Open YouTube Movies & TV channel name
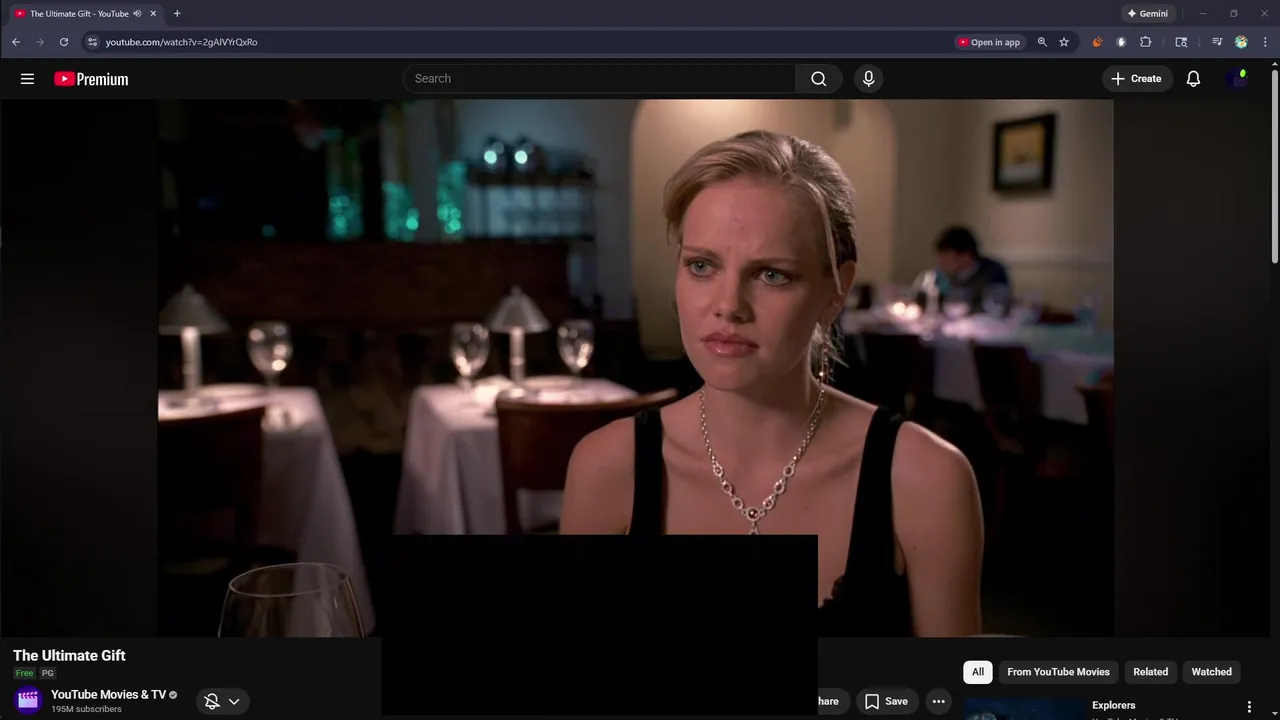This screenshot has width=1280, height=720. pos(108,694)
